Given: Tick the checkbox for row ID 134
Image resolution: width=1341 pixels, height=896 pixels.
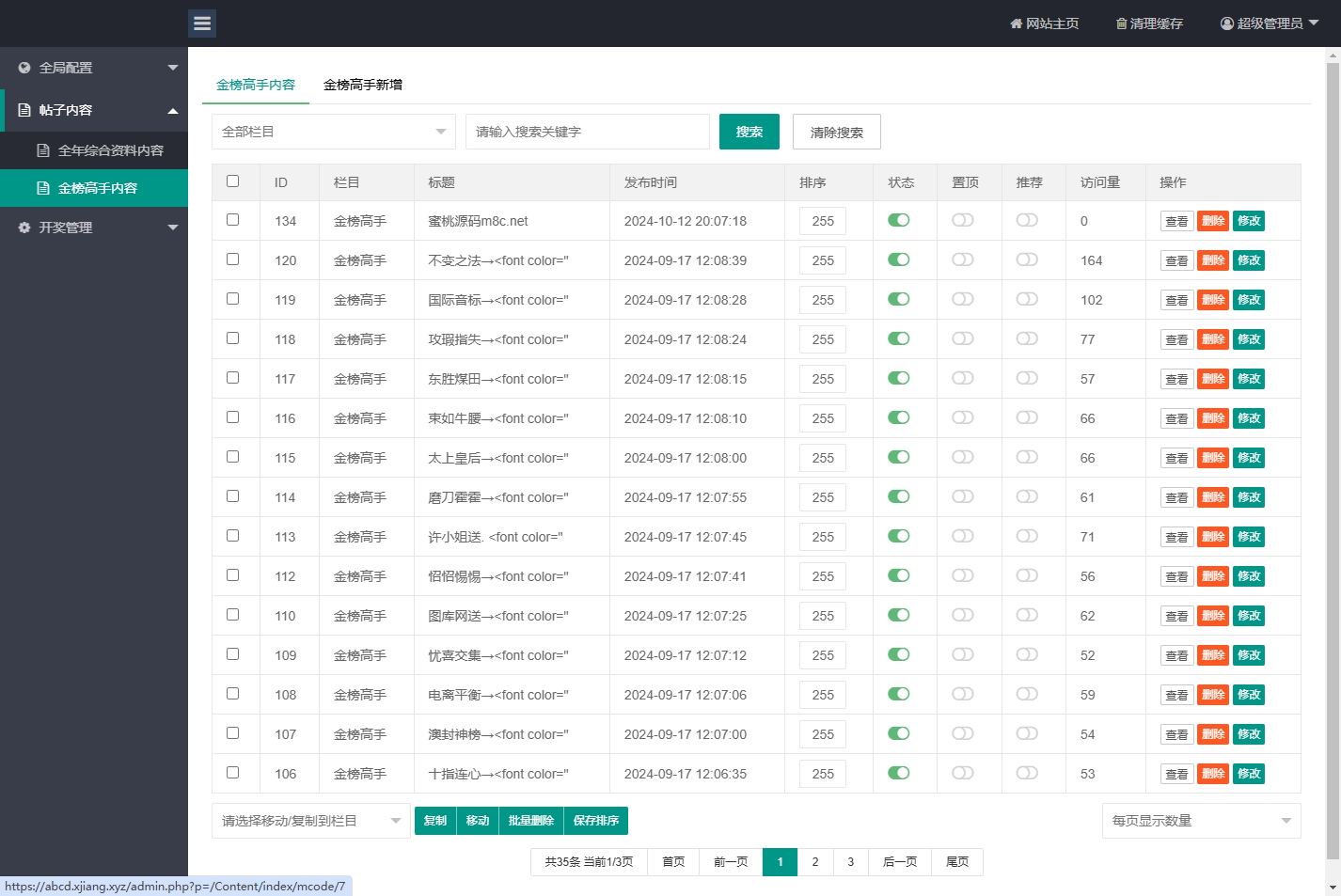Looking at the screenshot, I should coord(233,220).
